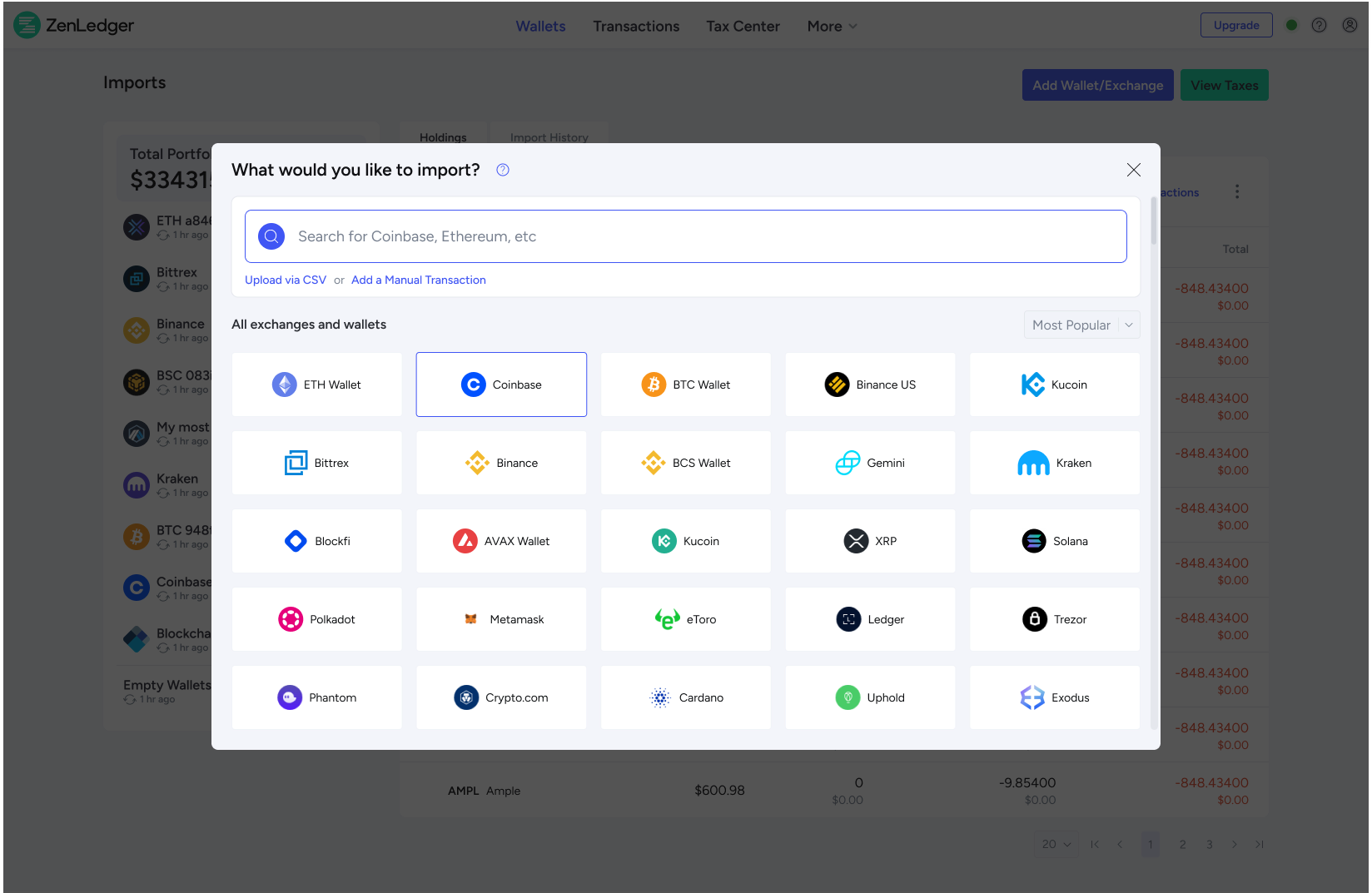Image resolution: width=1372 pixels, height=893 pixels.
Task: Select the Phantom wallet tile
Action: (x=317, y=697)
